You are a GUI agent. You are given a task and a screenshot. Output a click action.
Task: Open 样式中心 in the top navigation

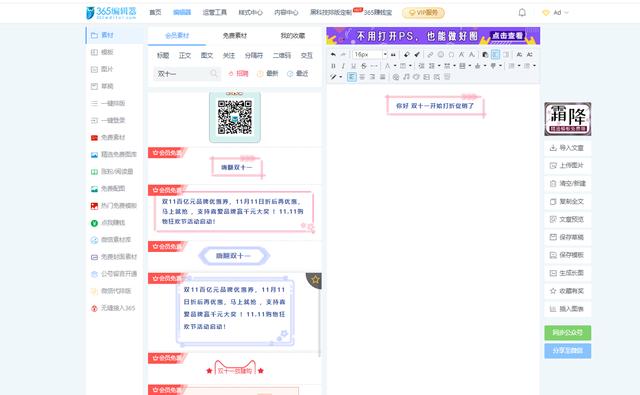pos(251,12)
